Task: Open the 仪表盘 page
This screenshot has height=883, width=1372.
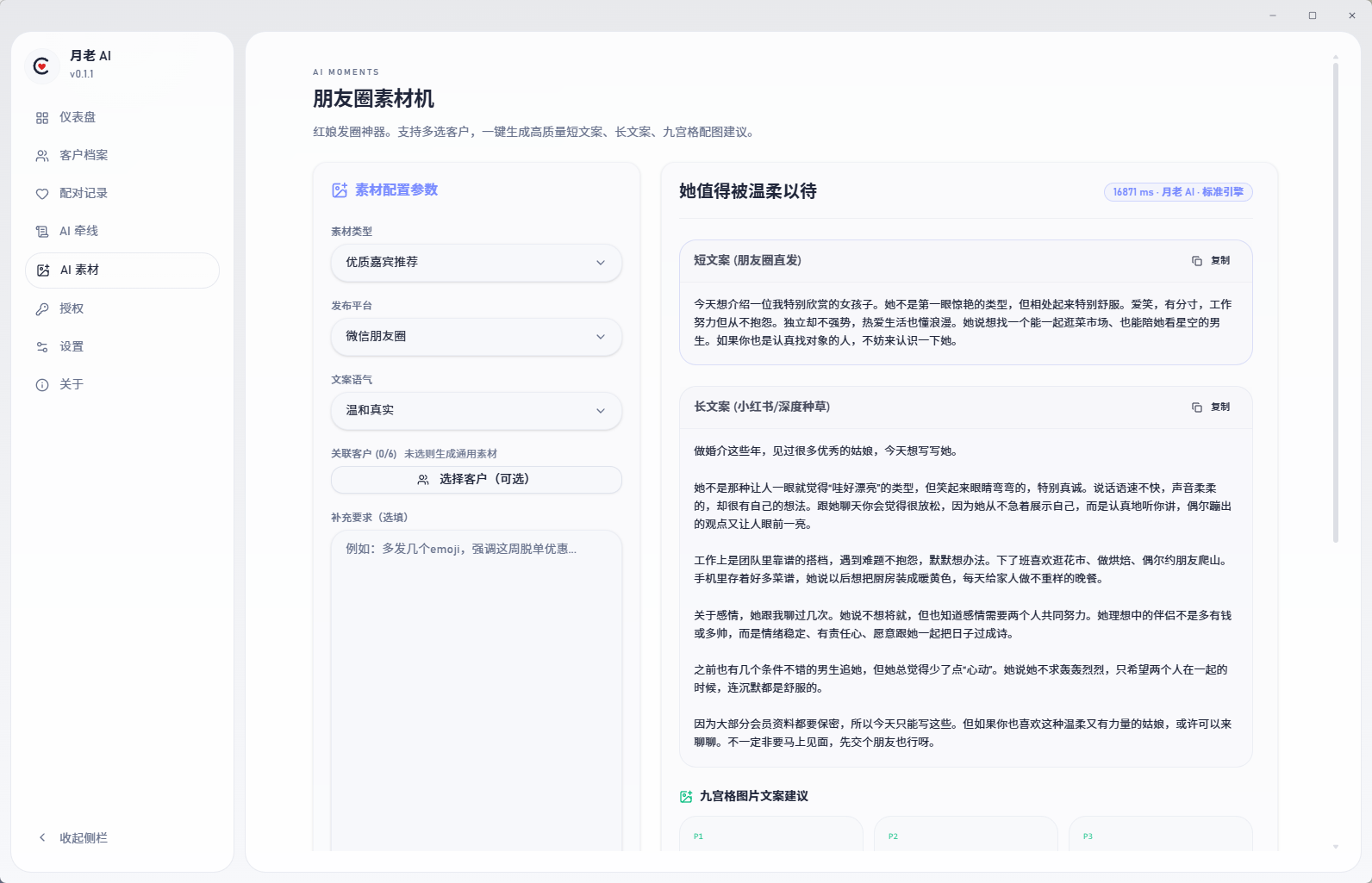Action: pyautogui.click(x=122, y=117)
